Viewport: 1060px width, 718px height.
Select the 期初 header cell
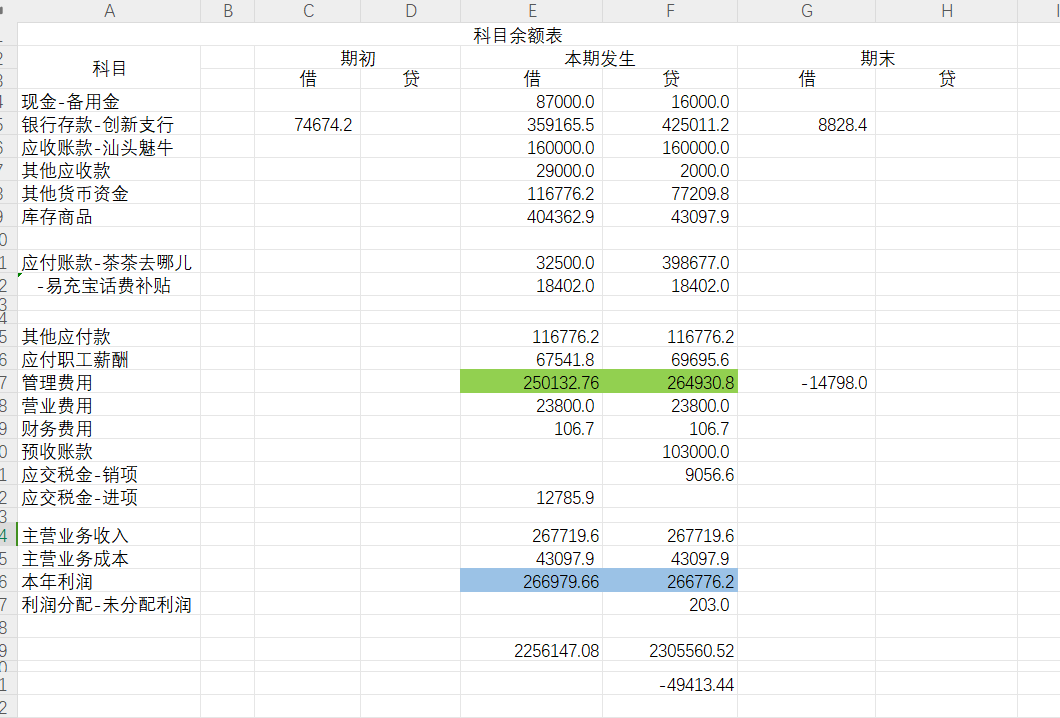pyautogui.click(x=357, y=58)
